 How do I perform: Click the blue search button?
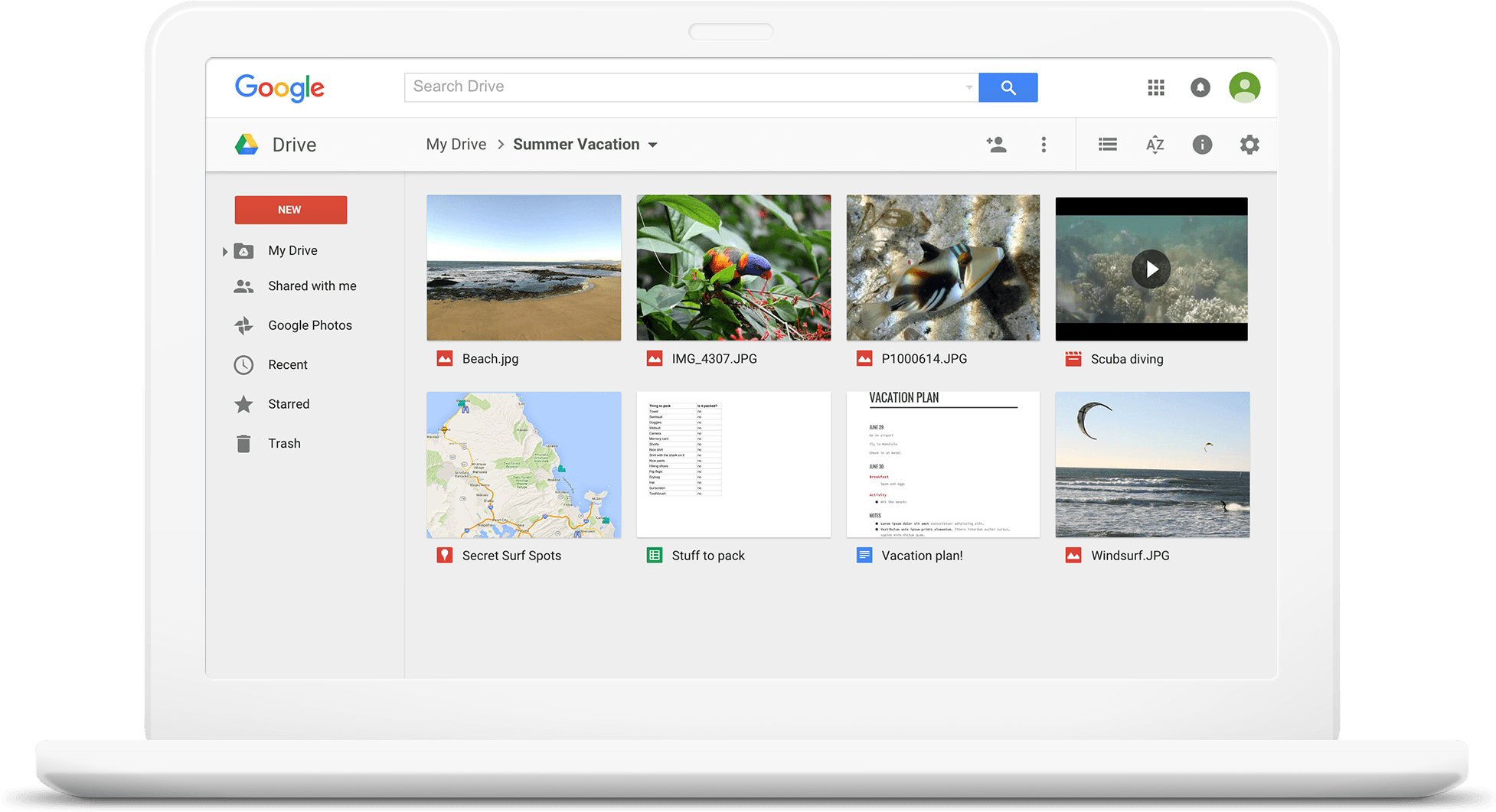click(x=1008, y=87)
